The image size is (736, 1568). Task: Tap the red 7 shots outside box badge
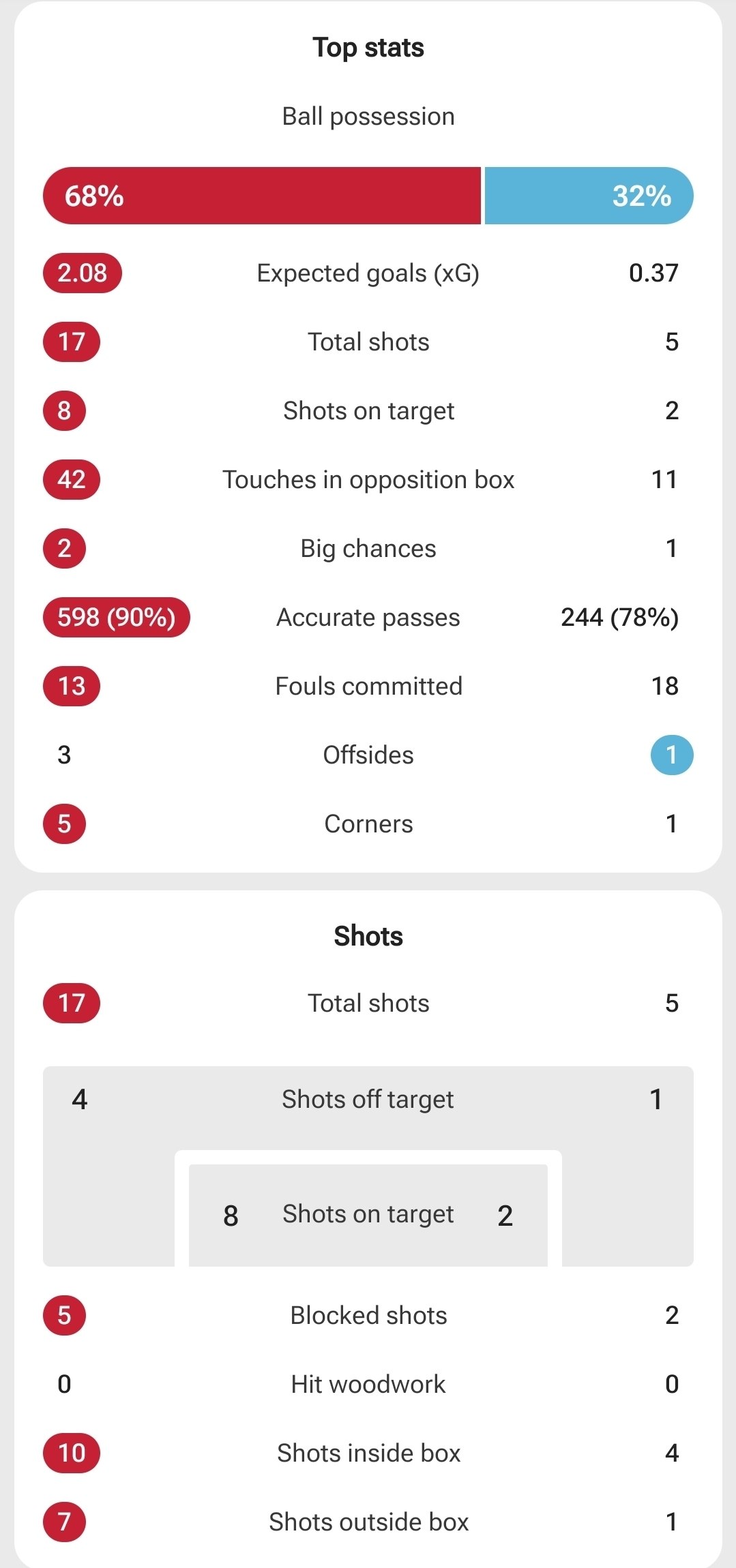[x=64, y=1522]
